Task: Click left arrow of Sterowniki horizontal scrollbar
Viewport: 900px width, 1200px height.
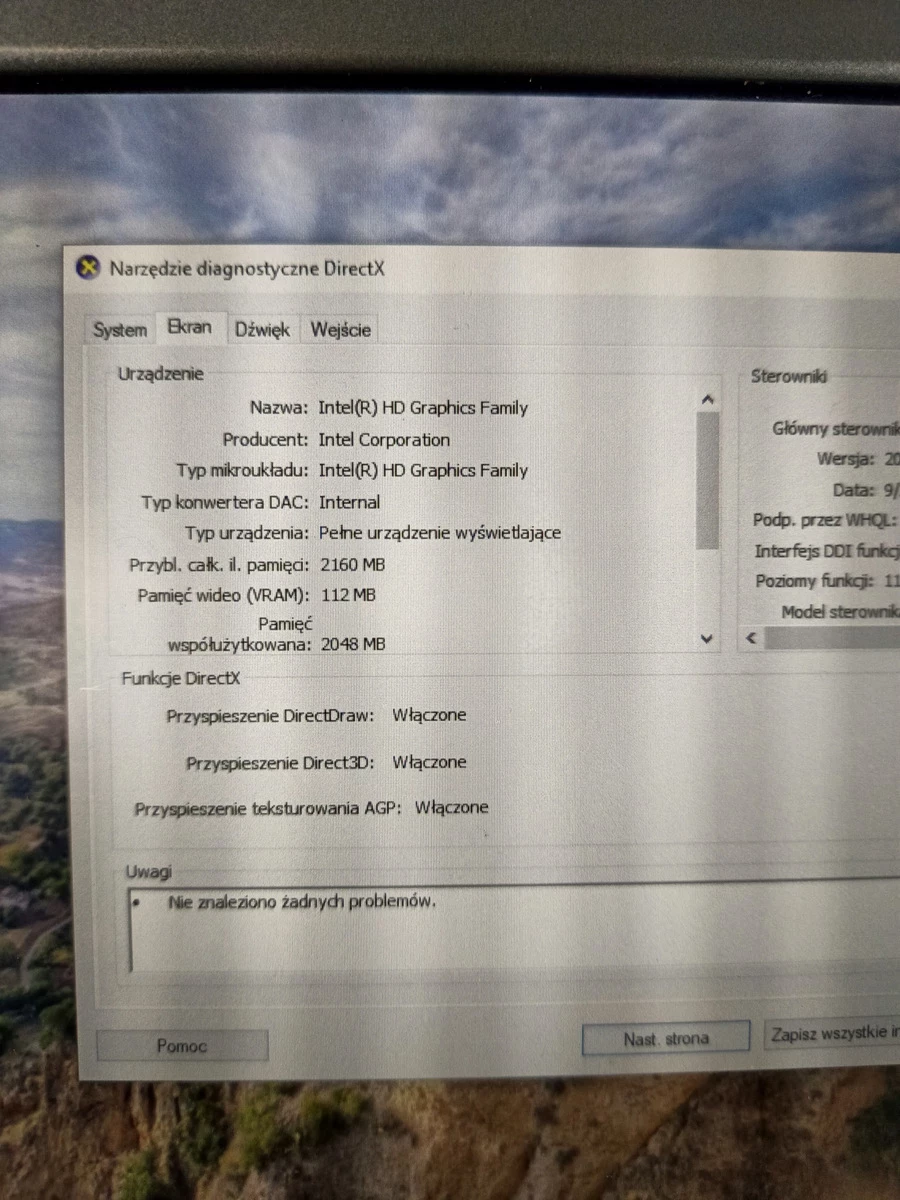Action: tap(751, 637)
